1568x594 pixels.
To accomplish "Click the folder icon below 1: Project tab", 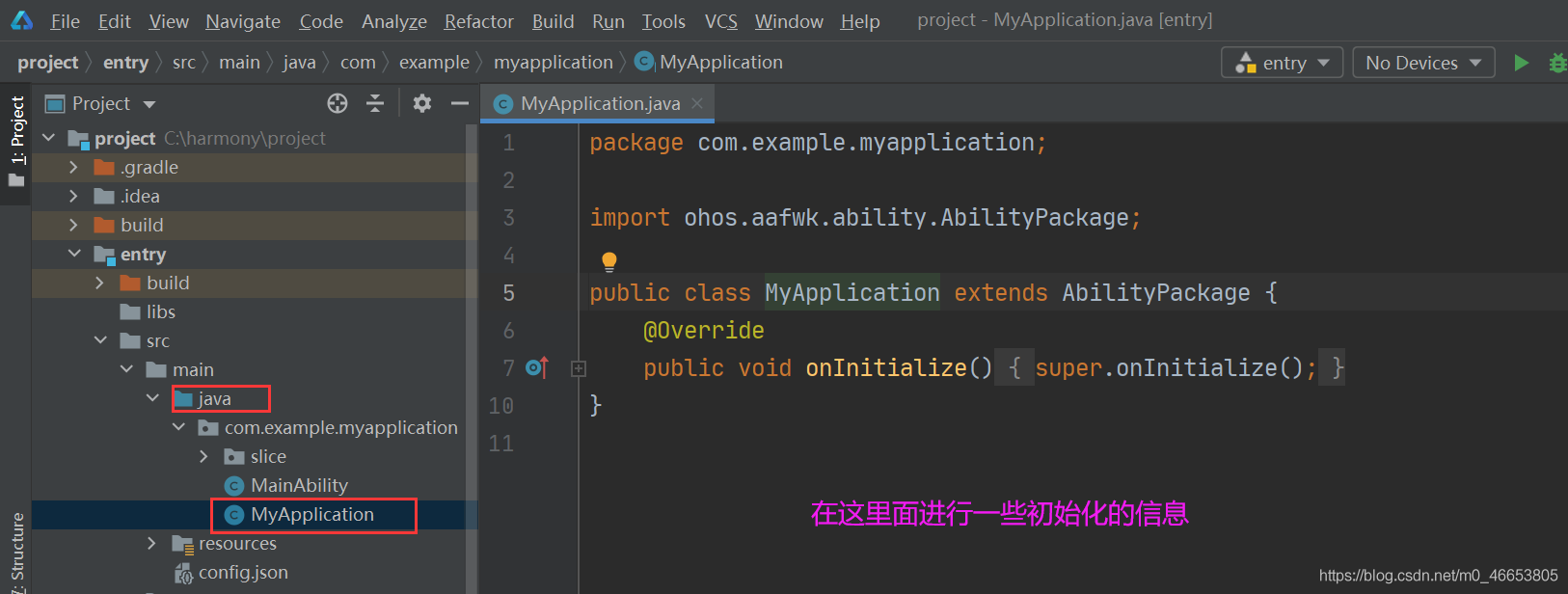I will 16,179.
